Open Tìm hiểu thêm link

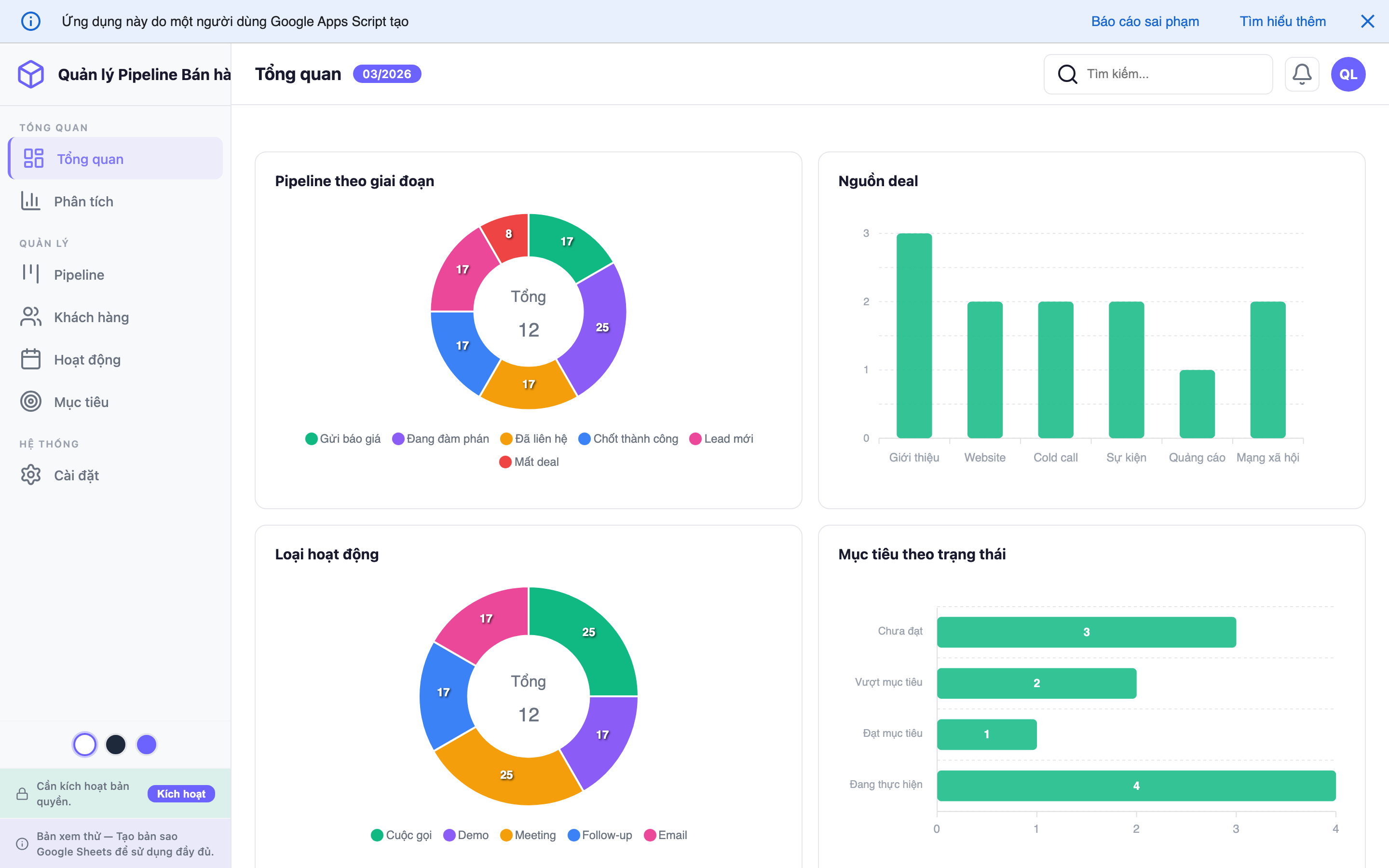[x=1282, y=21]
